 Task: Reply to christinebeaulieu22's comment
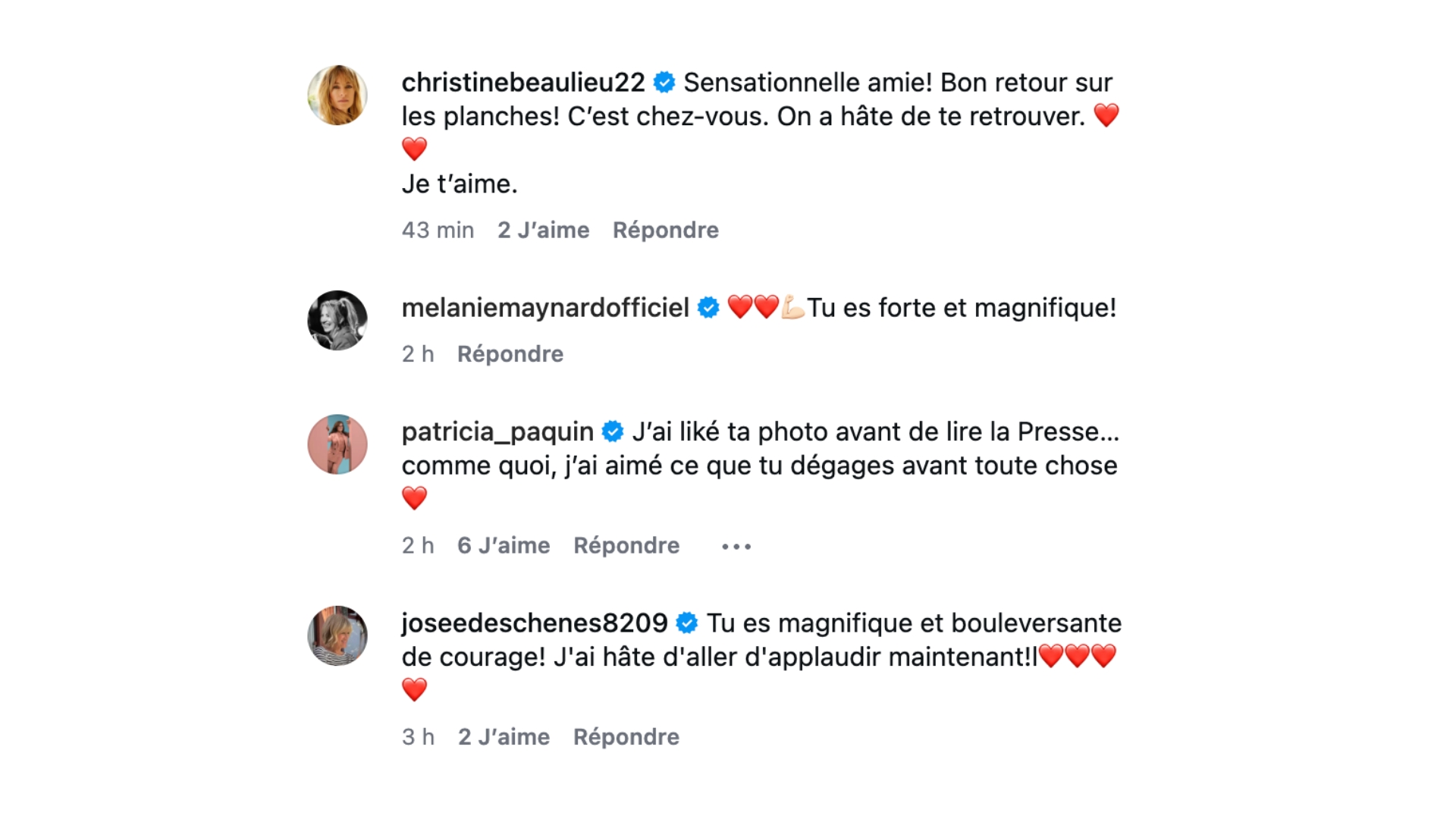[x=665, y=230]
